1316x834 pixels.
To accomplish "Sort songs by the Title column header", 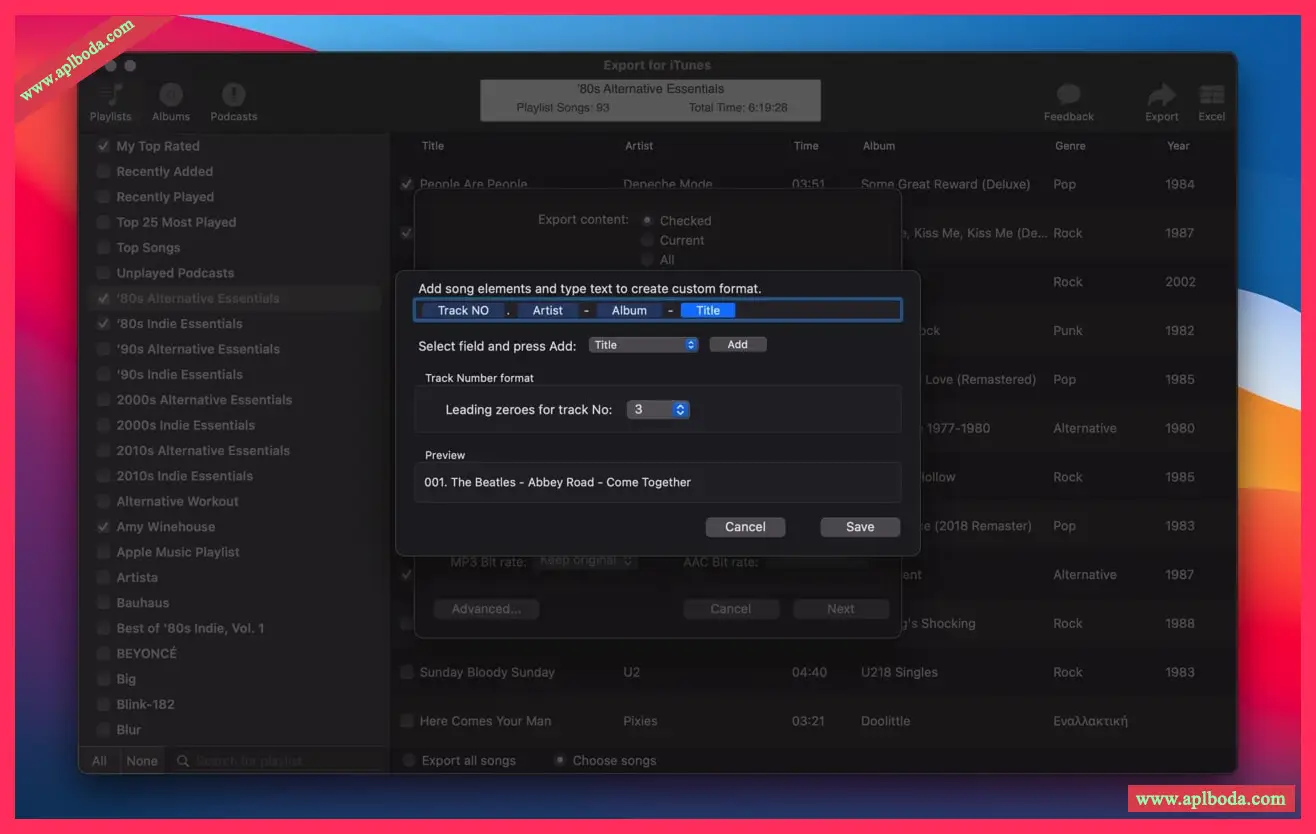I will tap(432, 146).
